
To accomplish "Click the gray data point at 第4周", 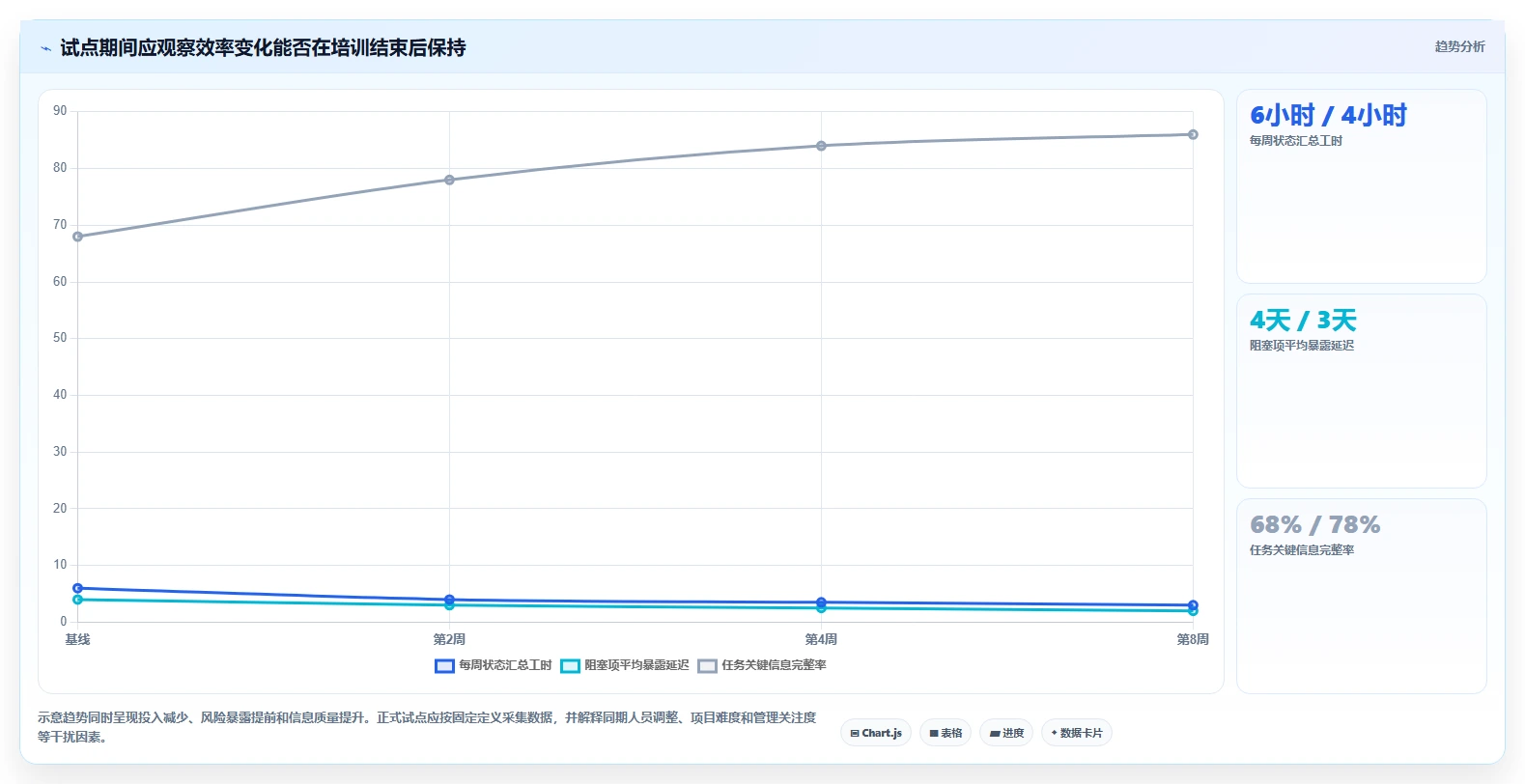I will point(821,146).
